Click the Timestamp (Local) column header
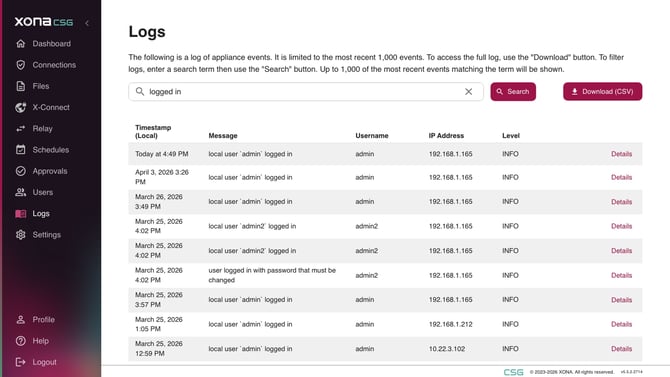Screen dimensions: 670x377 (x=153, y=131)
